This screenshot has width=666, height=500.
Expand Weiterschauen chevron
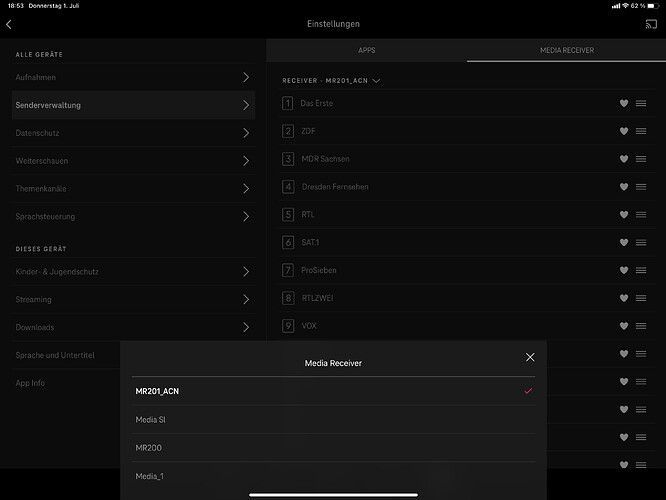click(x=246, y=161)
